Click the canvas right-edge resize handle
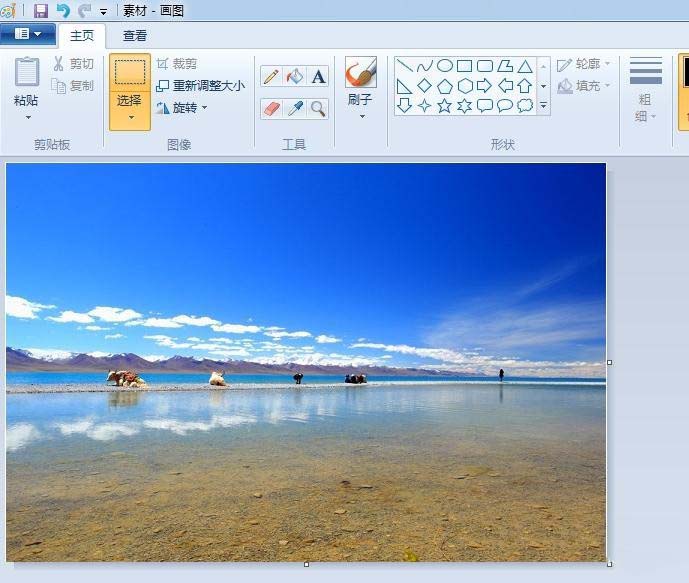Screen dimensions: 689x583 point(609,362)
